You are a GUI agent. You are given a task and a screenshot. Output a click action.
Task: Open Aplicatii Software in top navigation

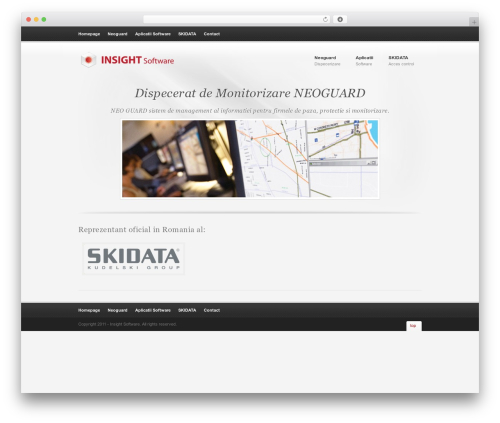(x=153, y=34)
